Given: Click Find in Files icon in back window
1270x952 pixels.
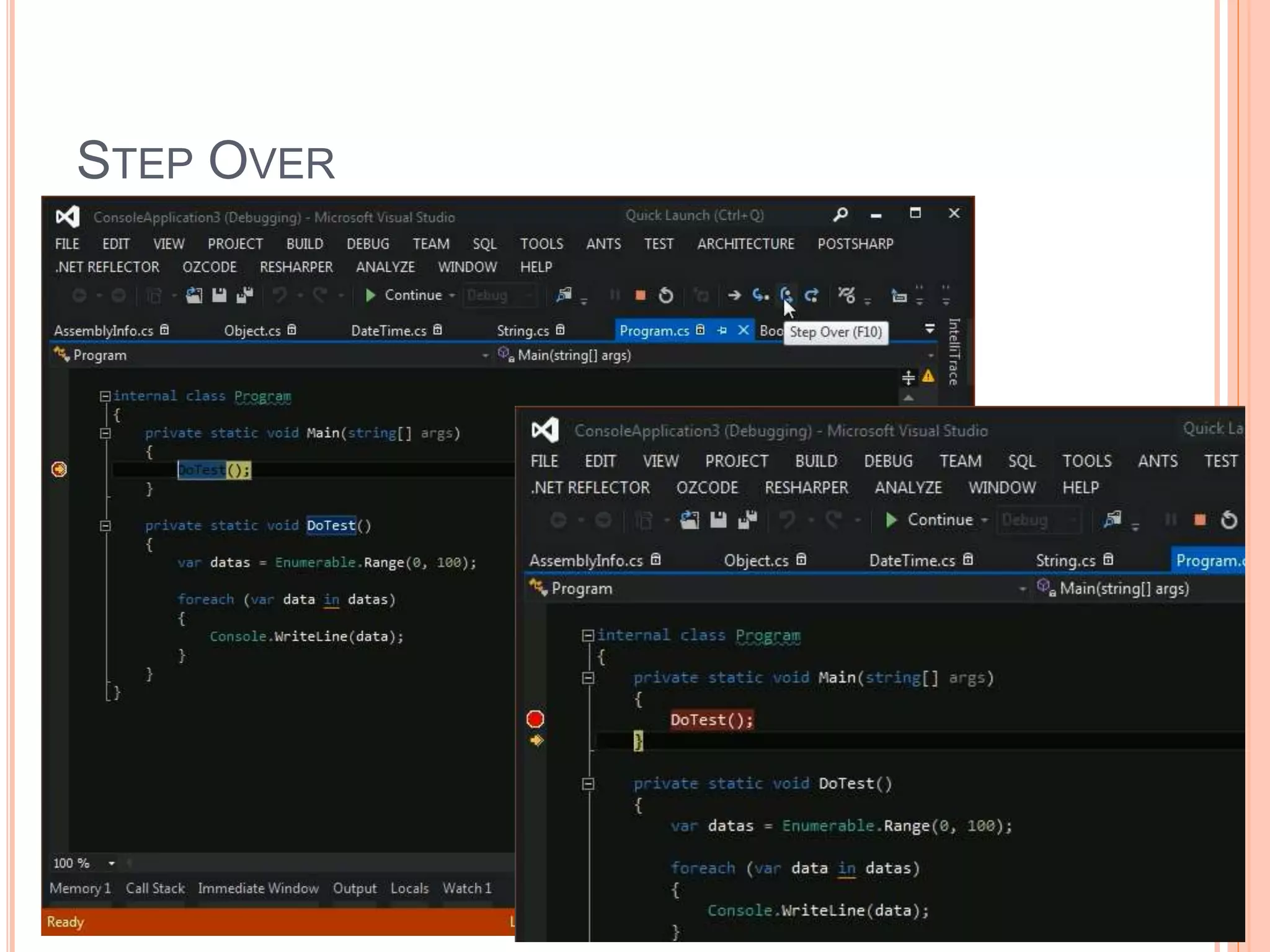Looking at the screenshot, I should [x=564, y=295].
